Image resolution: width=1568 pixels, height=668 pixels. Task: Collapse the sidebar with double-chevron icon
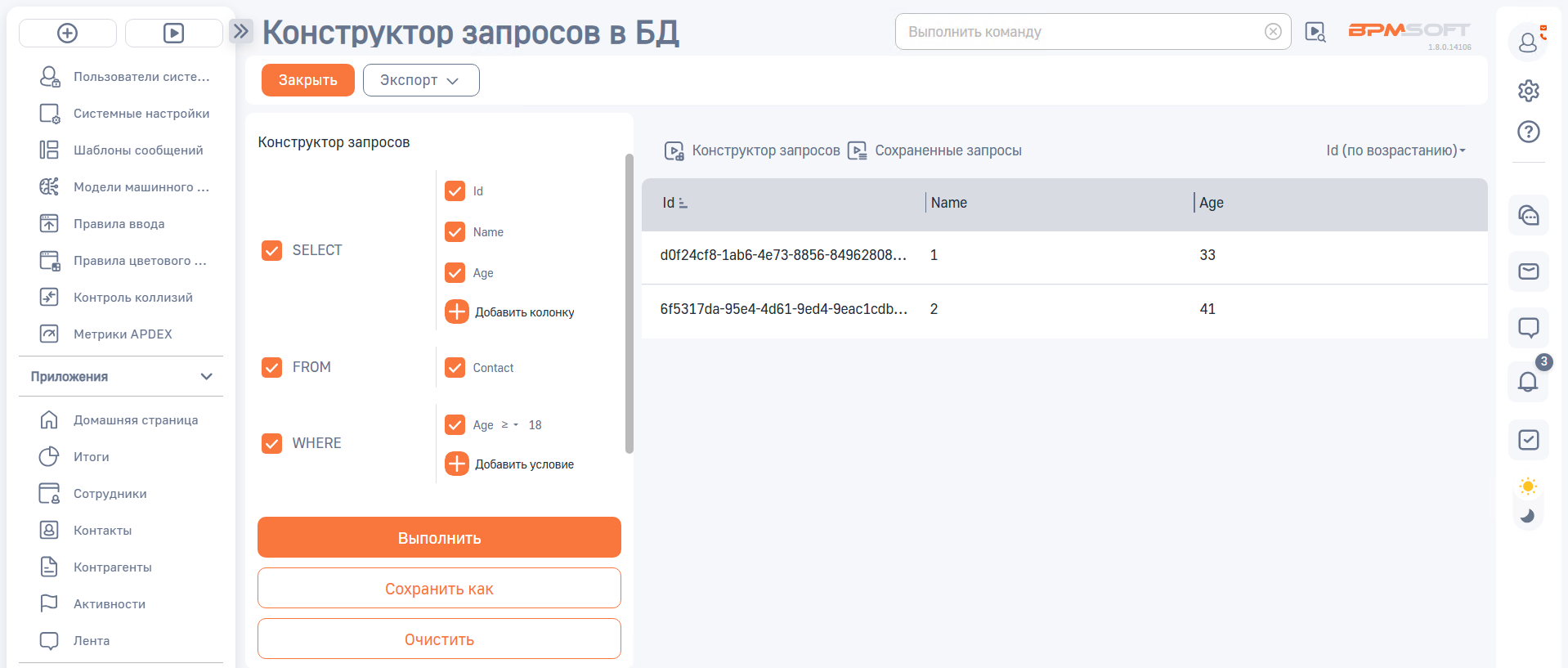click(x=240, y=32)
